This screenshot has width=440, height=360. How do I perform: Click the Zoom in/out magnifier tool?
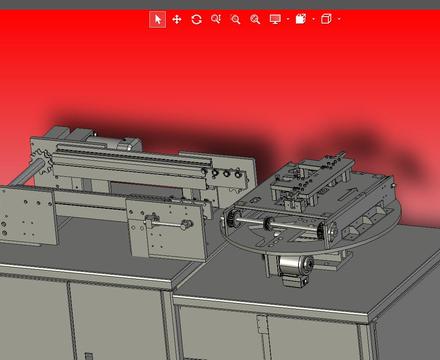click(x=216, y=19)
